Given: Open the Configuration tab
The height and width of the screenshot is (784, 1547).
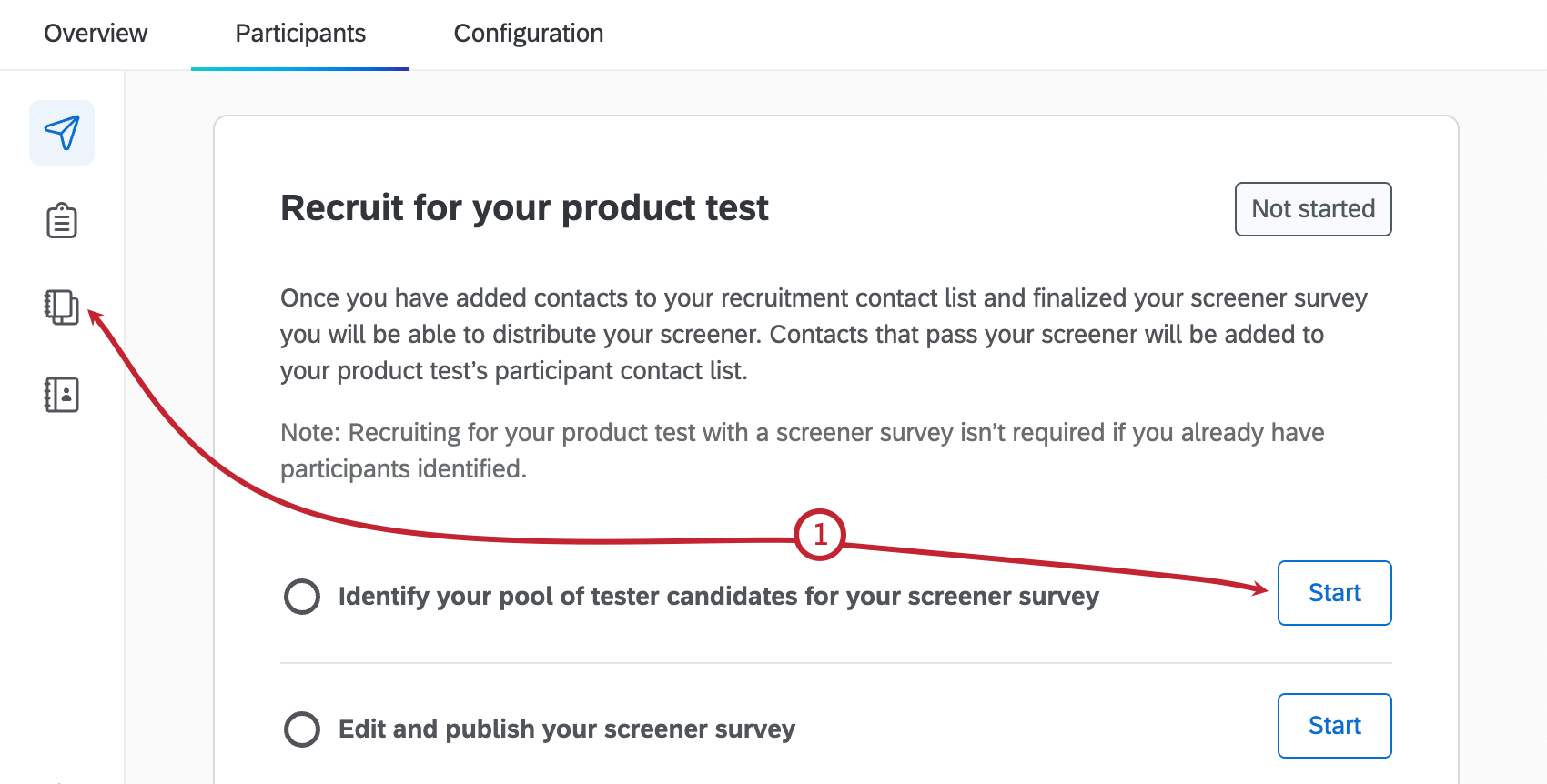Looking at the screenshot, I should (528, 34).
